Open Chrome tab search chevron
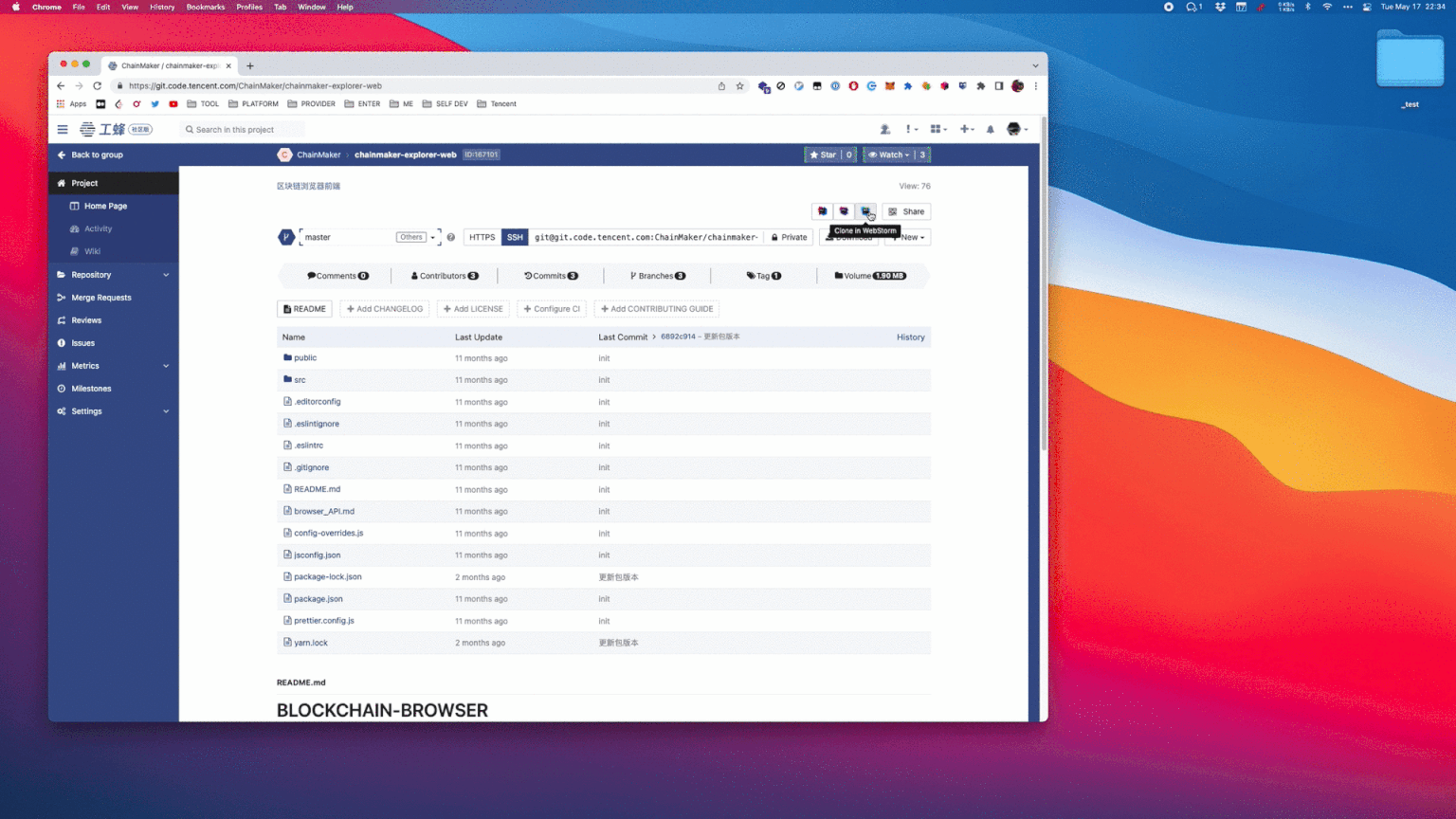The image size is (1456, 819). pos(1035,65)
